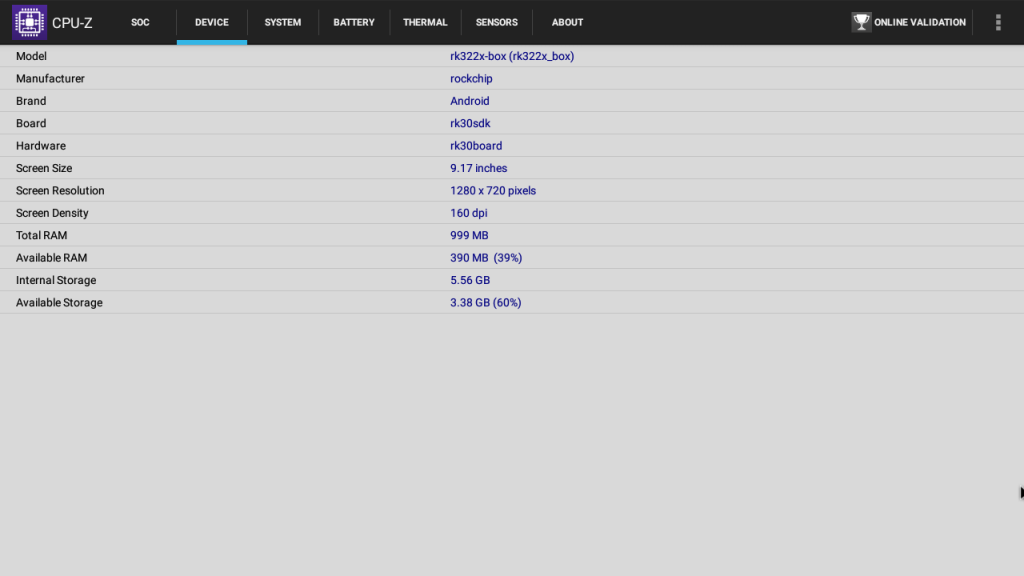The width and height of the screenshot is (1024, 576).
Task: Click the 5.56 GB value
Action: pyautogui.click(x=470, y=280)
